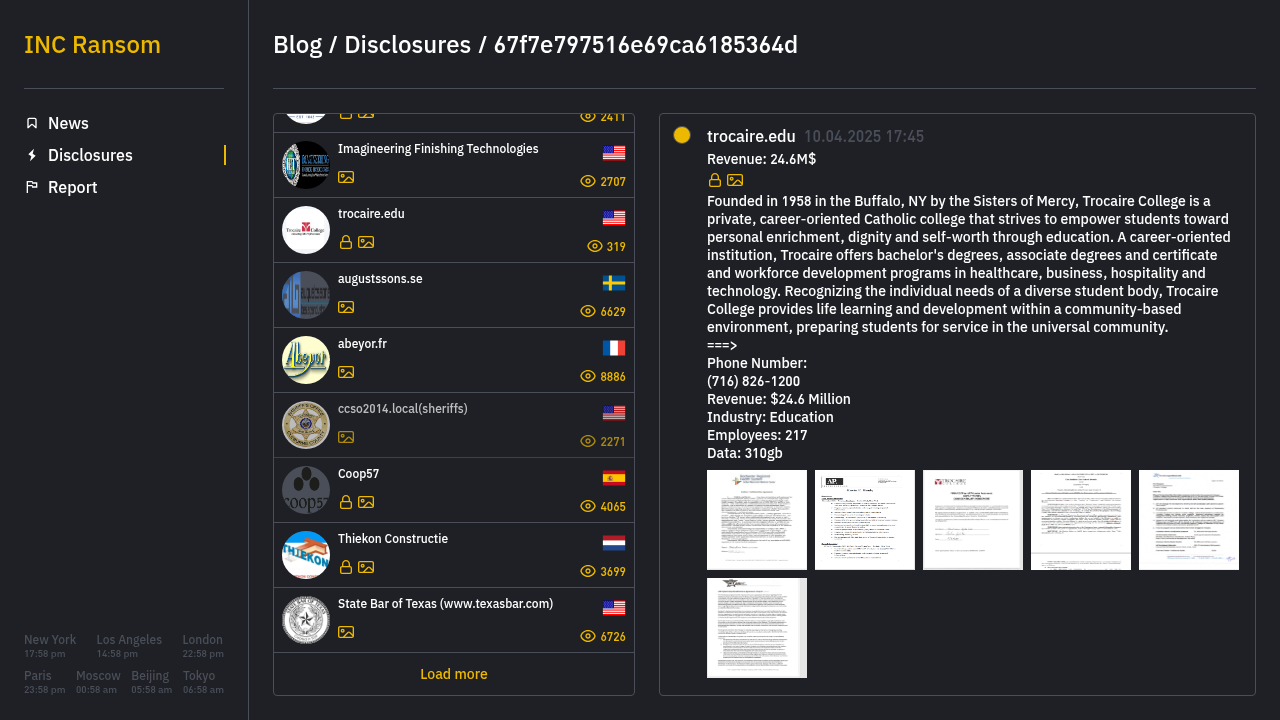The image size is (1280, 720).
Task: Click the augustssons.se logo avatar
Action: coord(306,295)
